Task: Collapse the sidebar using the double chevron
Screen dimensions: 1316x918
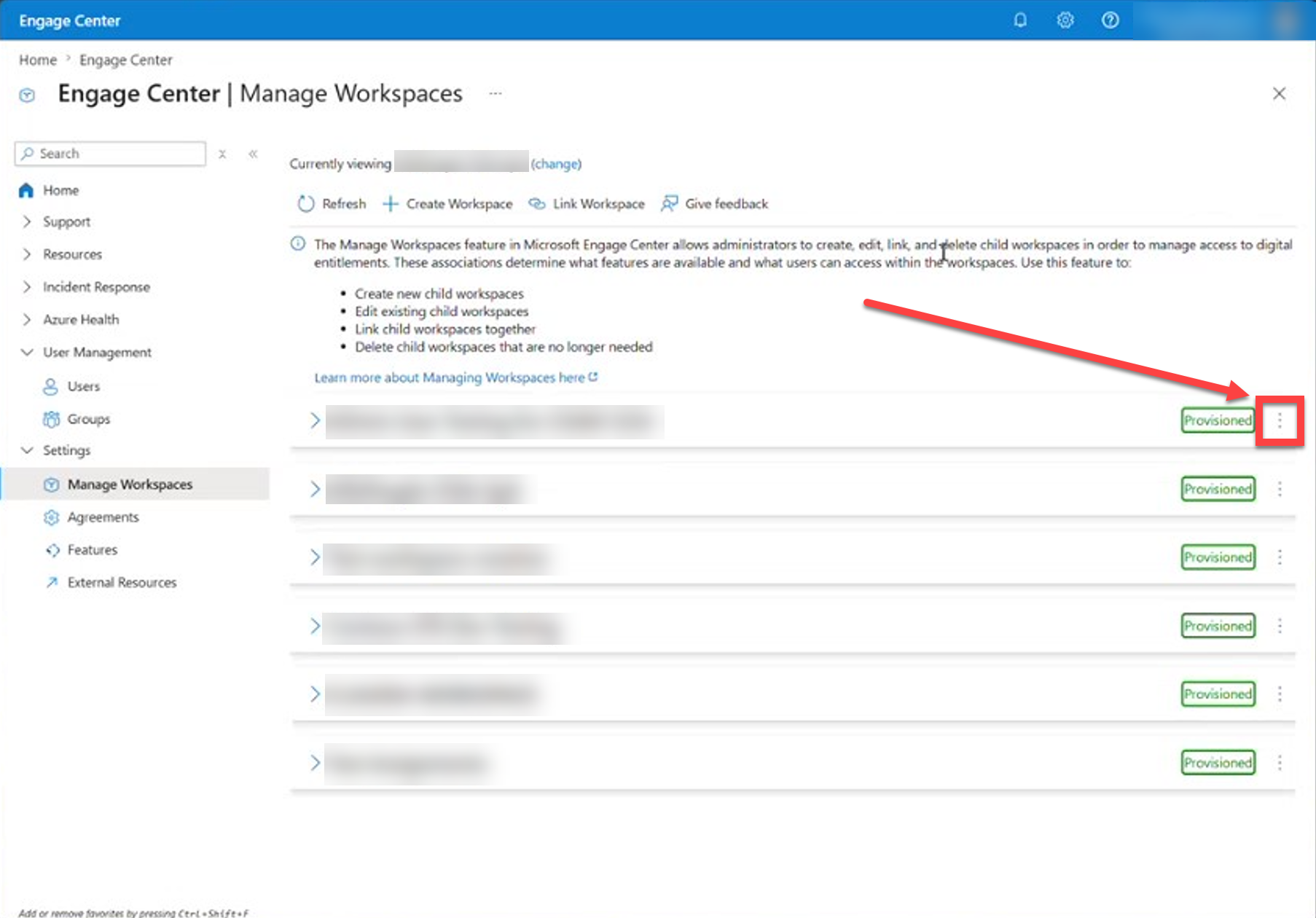Action: (x=253, y=154)
